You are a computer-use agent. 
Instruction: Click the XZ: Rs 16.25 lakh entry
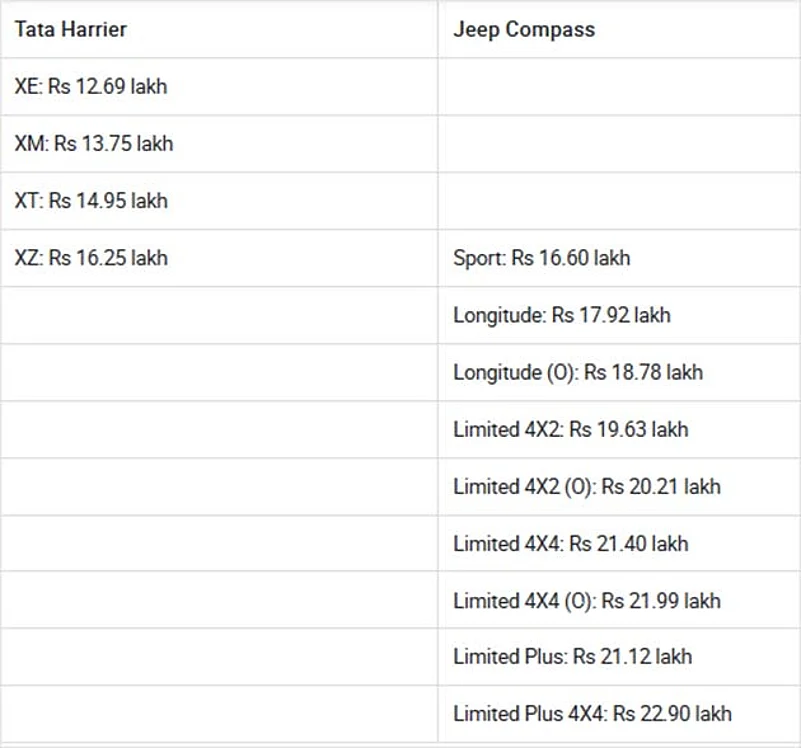coord(91,258)
